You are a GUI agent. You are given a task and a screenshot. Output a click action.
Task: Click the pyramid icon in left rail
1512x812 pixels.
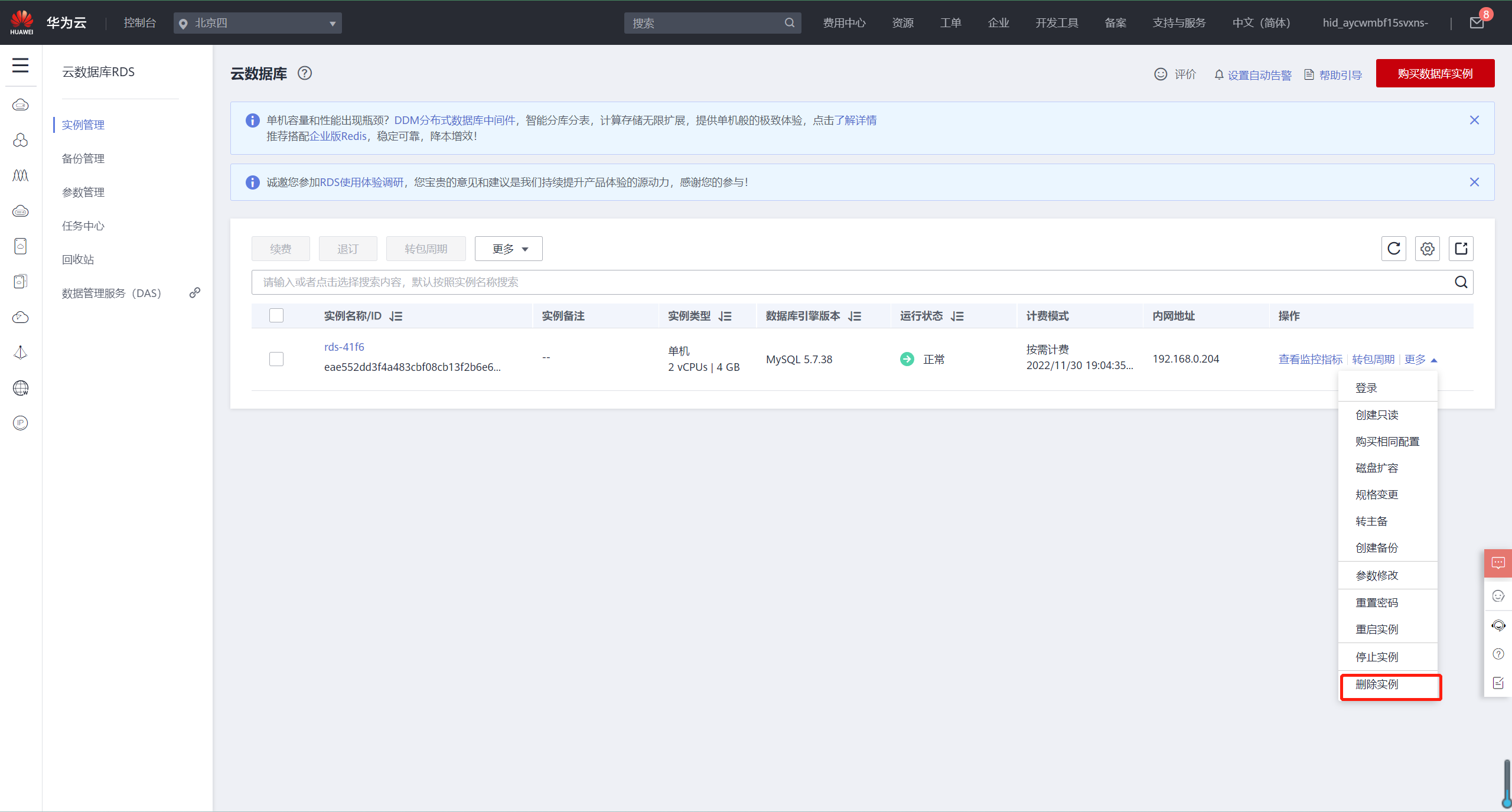pos(21,353)
